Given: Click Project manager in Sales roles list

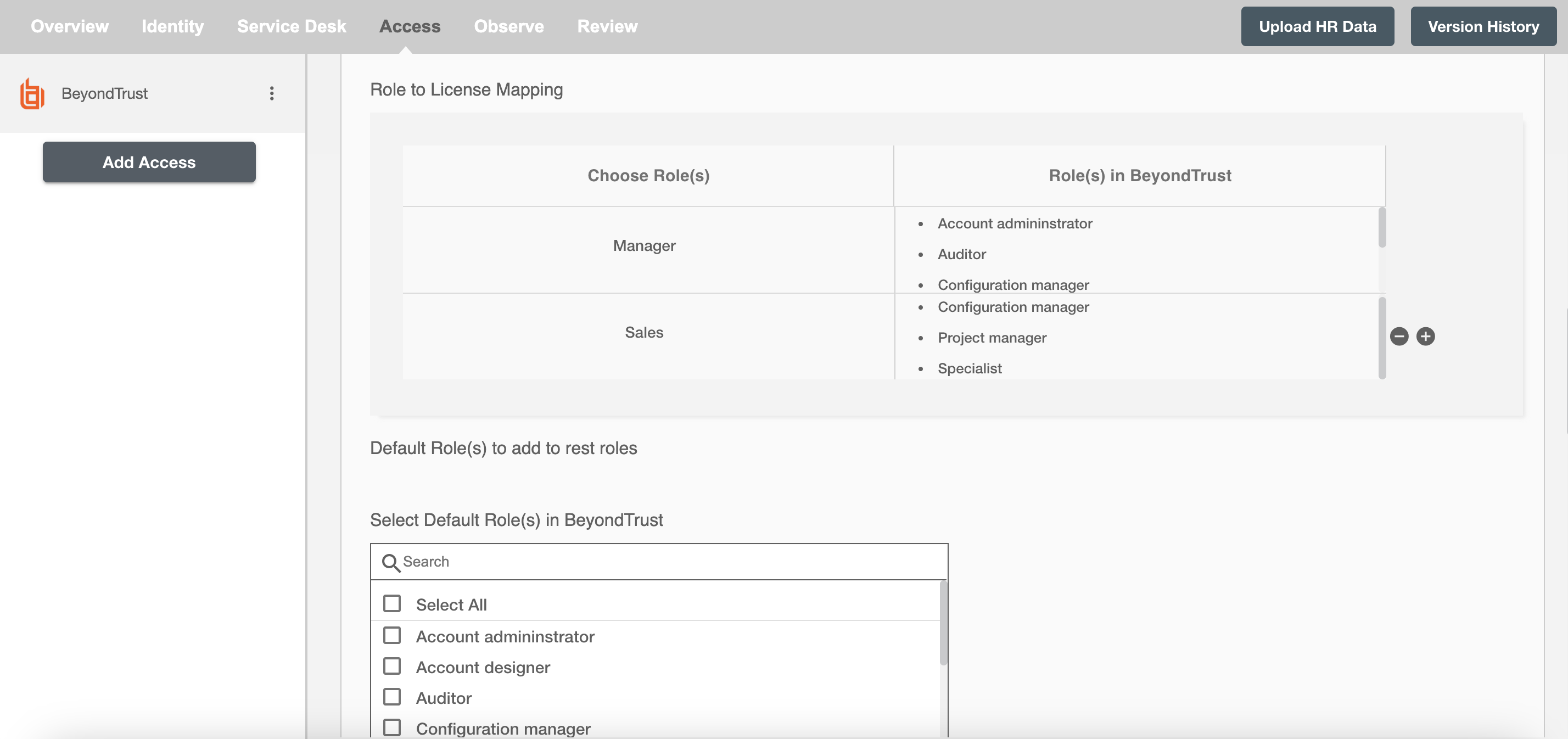Looking at the screenshot, I should 992,338.
